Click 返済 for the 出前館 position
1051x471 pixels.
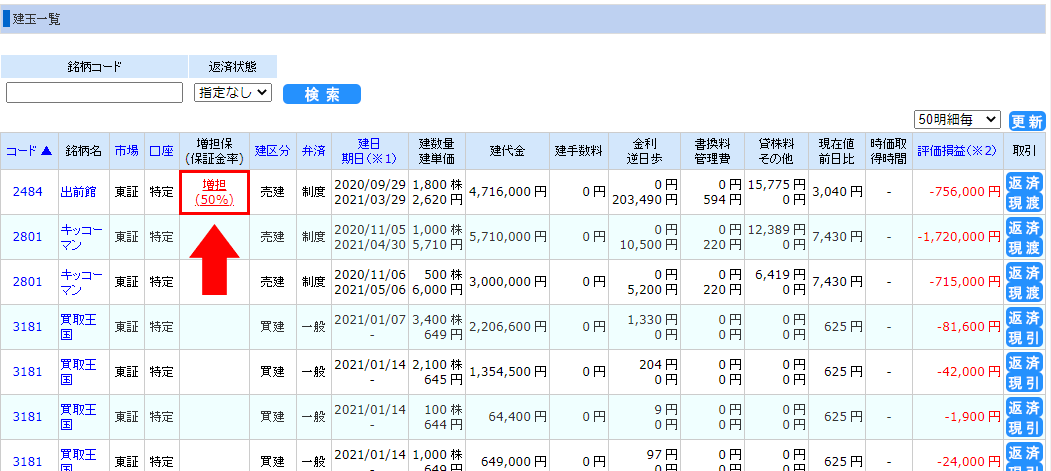click(x=1026, y=181)
